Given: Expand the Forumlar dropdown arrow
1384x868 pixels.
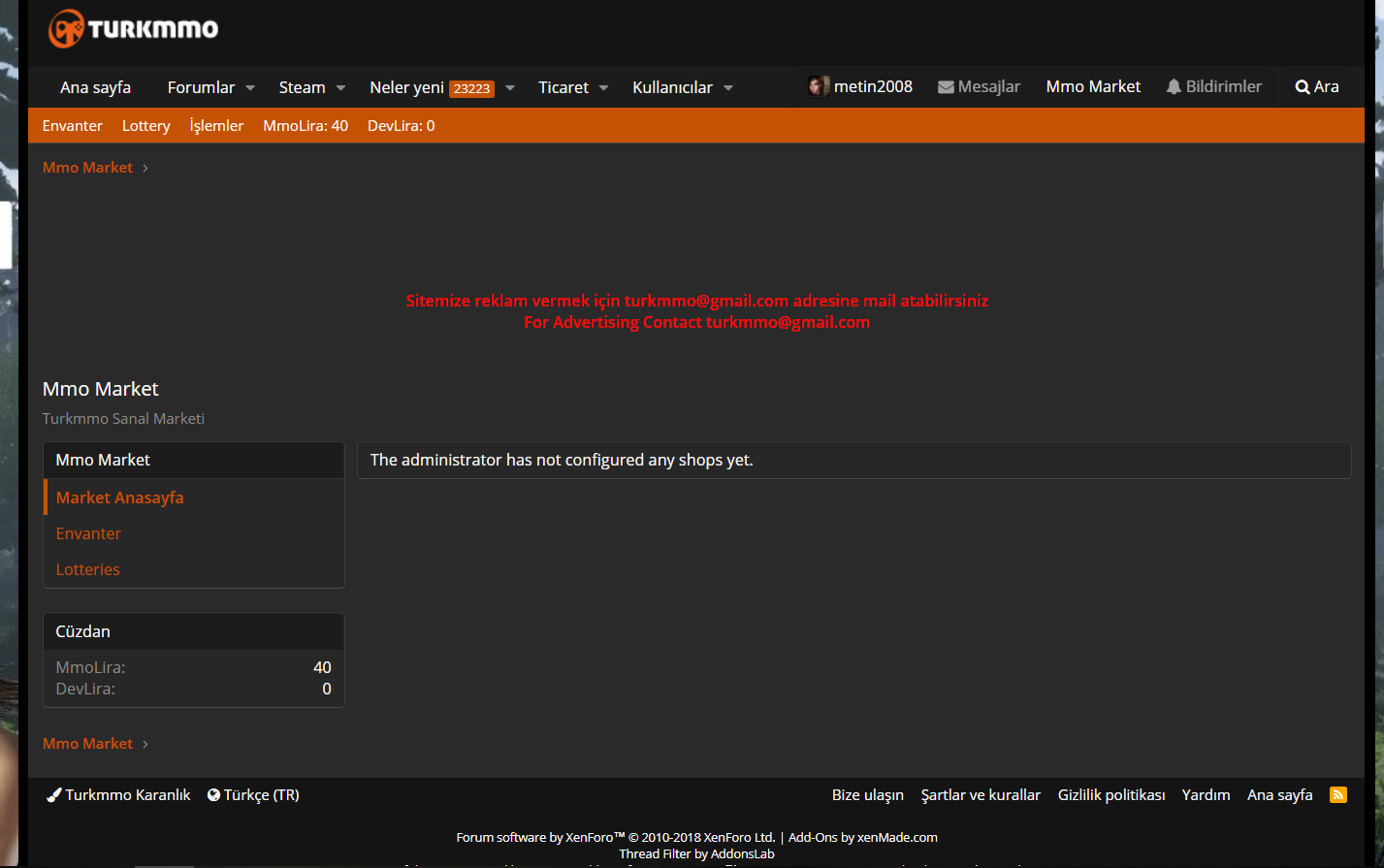Looking at the screenshot, I should [x=250, y=87].
